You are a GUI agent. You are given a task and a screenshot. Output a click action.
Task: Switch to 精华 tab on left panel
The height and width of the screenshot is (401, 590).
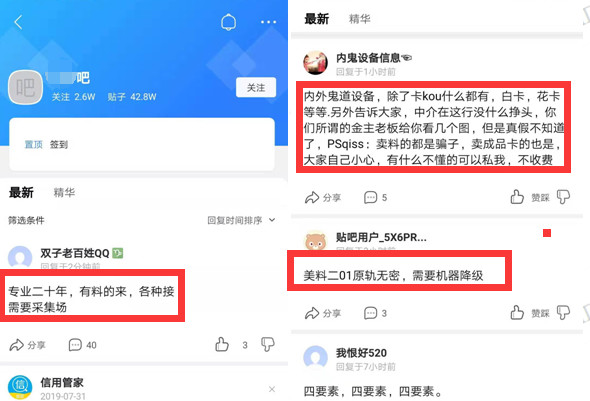click(x=64, y=193)
